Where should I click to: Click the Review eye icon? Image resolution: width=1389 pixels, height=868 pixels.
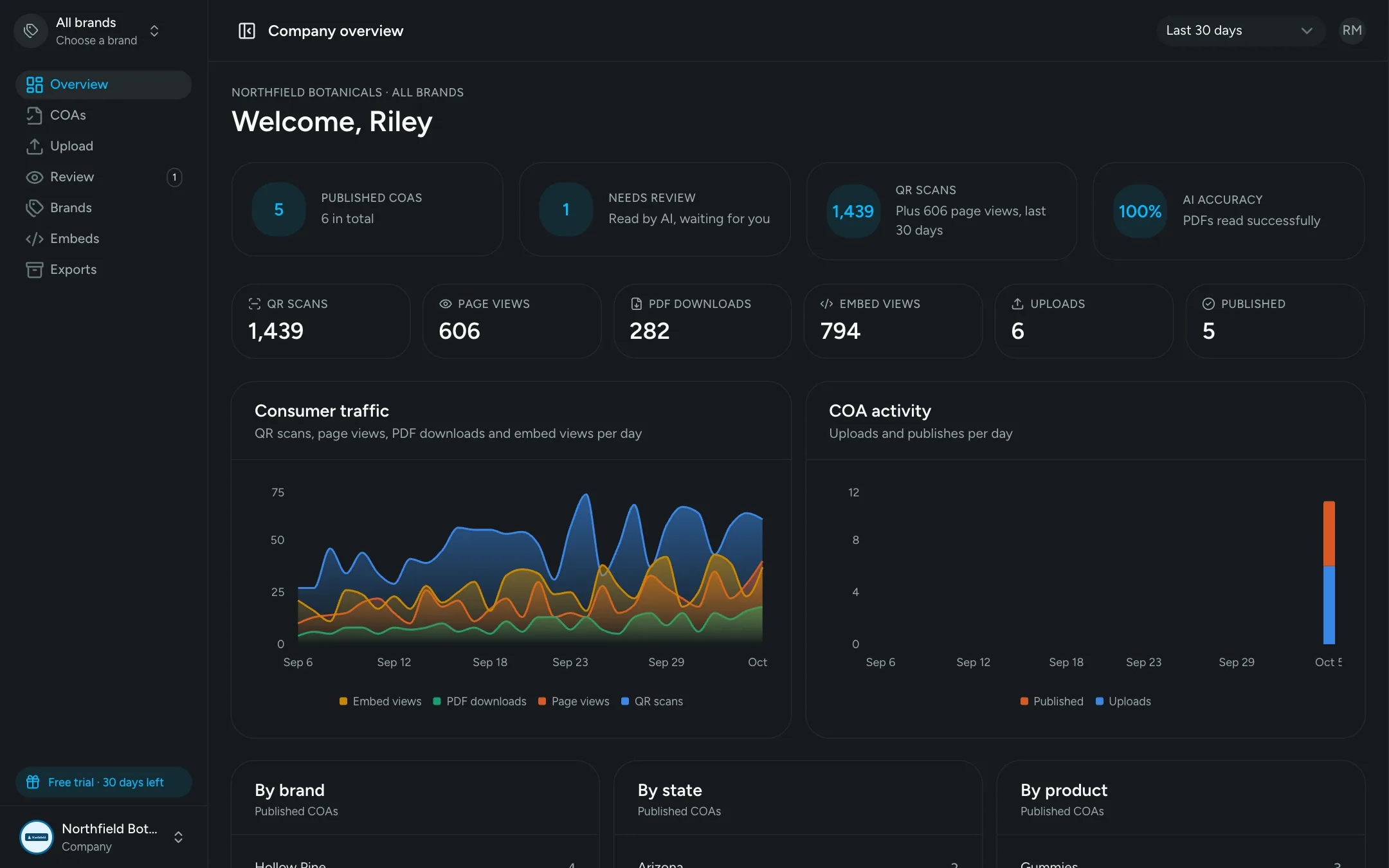pos(34,177)
